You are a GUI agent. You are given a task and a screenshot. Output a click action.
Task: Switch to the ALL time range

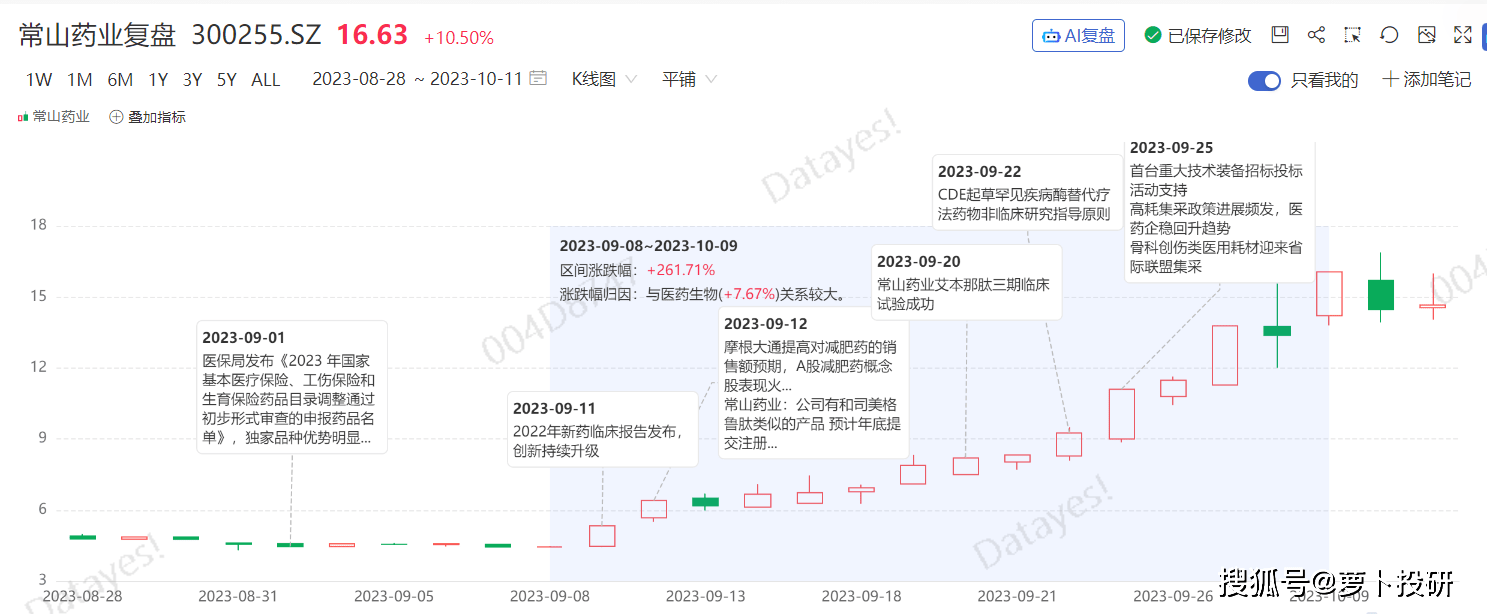[265, 80]
